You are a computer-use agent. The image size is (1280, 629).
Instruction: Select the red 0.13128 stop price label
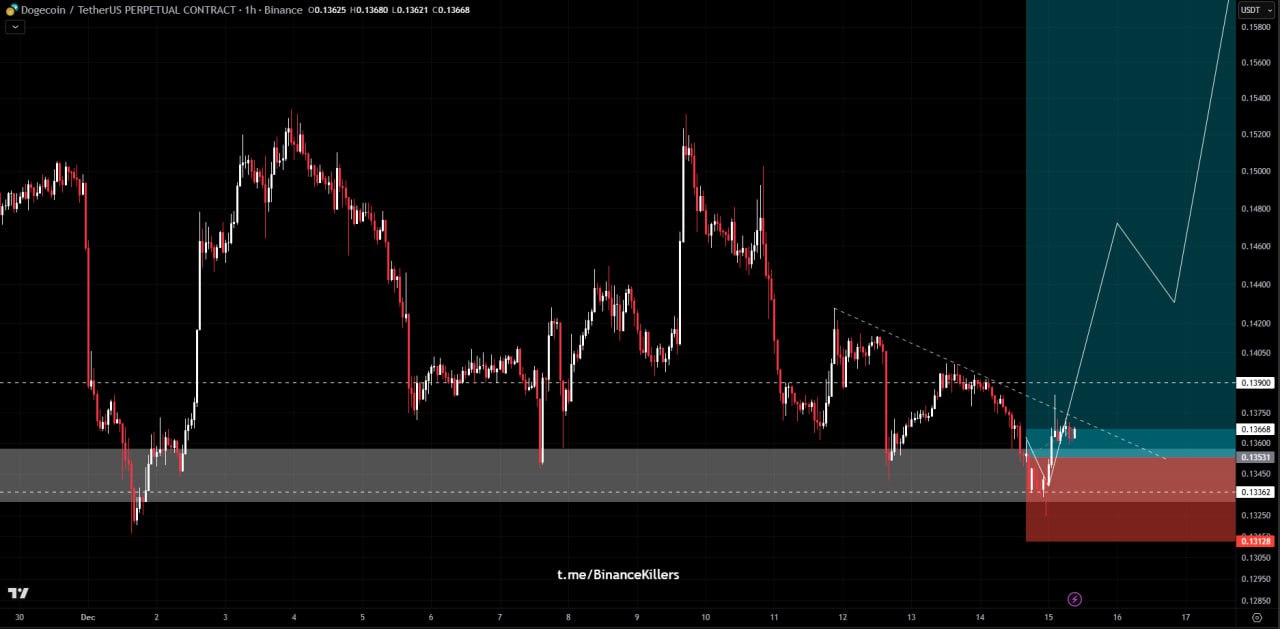[1256, 541]
